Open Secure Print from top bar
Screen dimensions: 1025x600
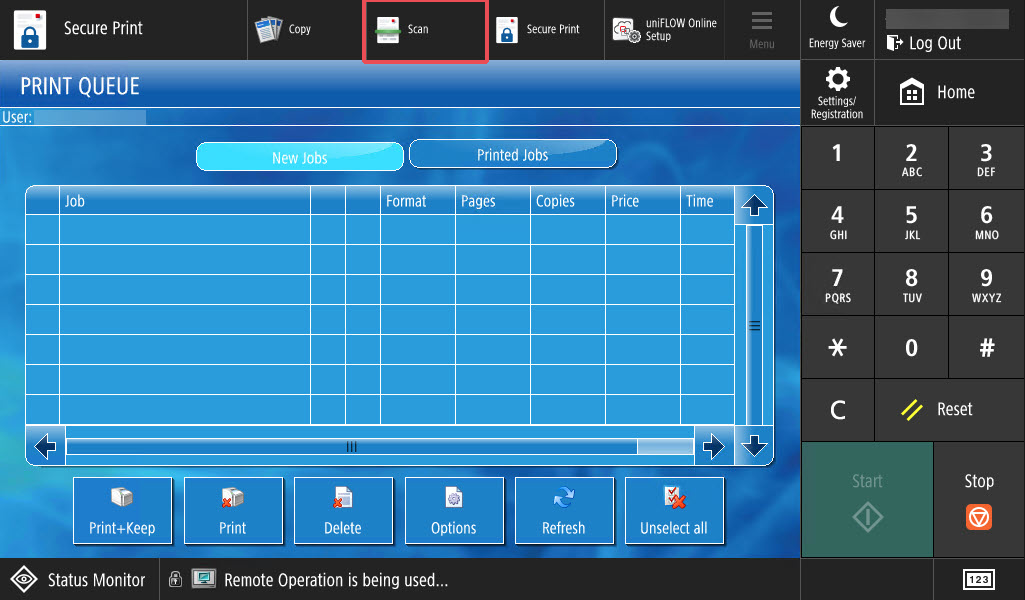(x=546, y=29)
